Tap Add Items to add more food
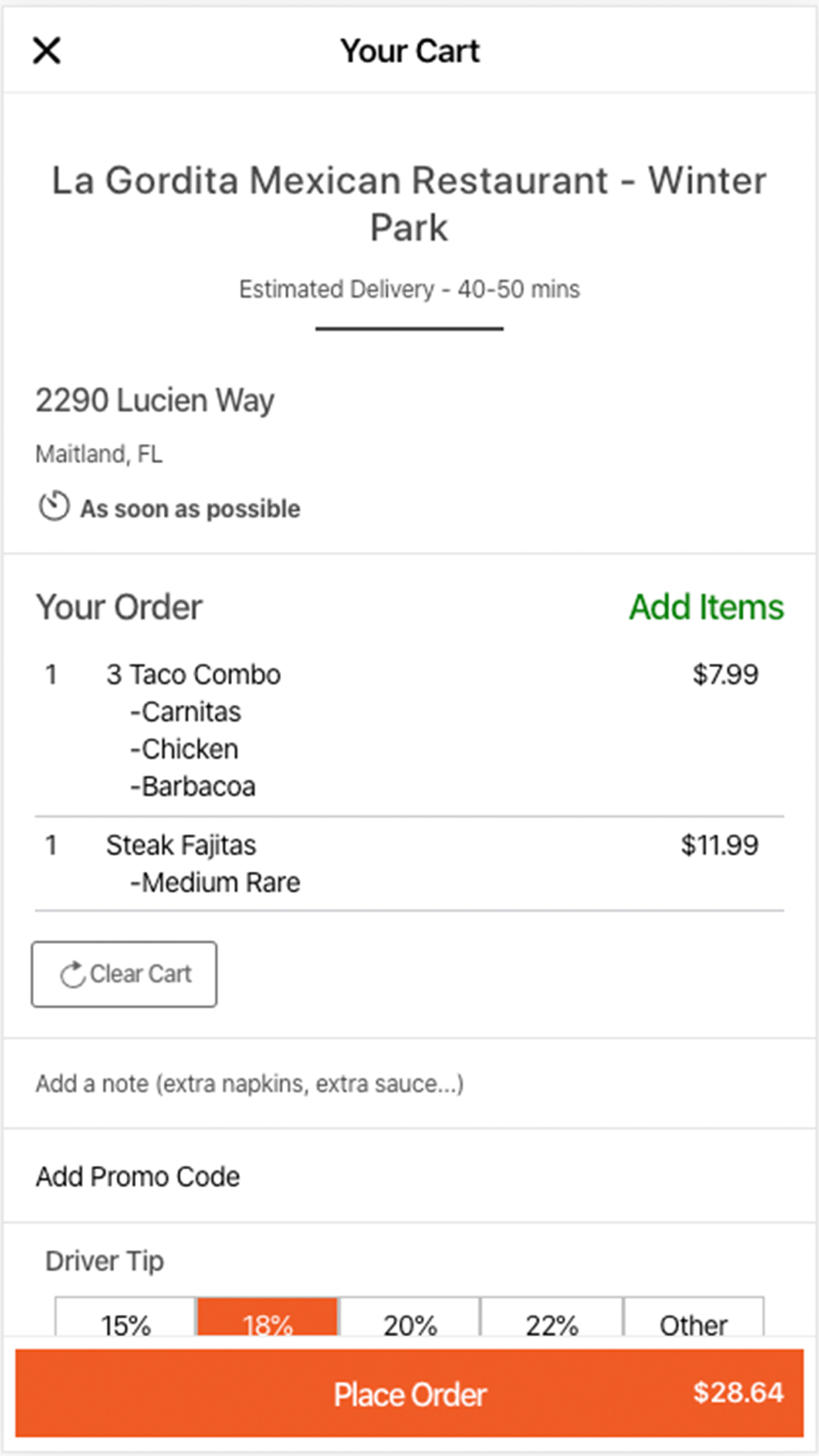Viewport: 819px width, 1456px height. 706,608
